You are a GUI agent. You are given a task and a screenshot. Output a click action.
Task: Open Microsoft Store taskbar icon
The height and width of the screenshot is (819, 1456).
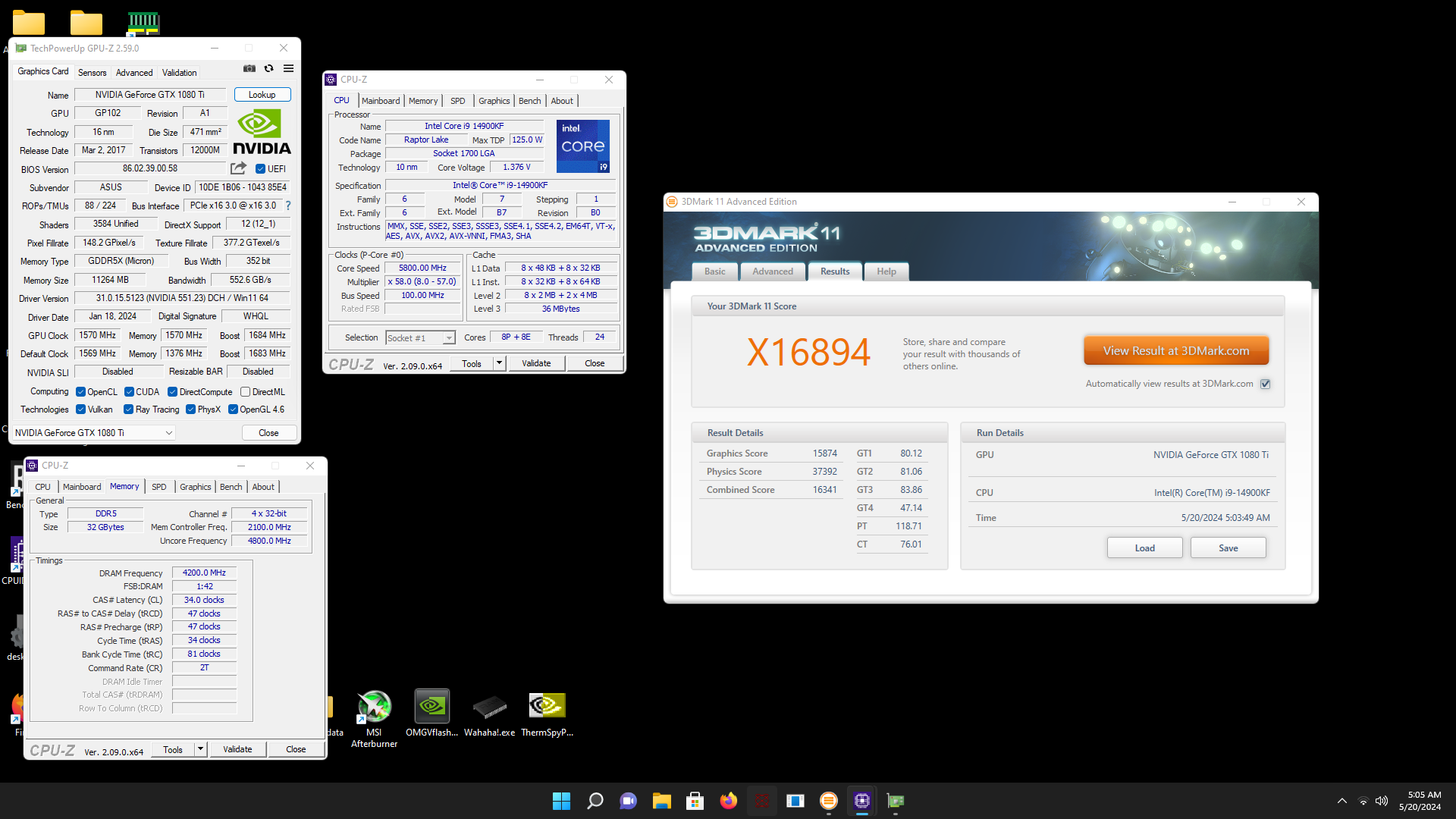point(695,801)
